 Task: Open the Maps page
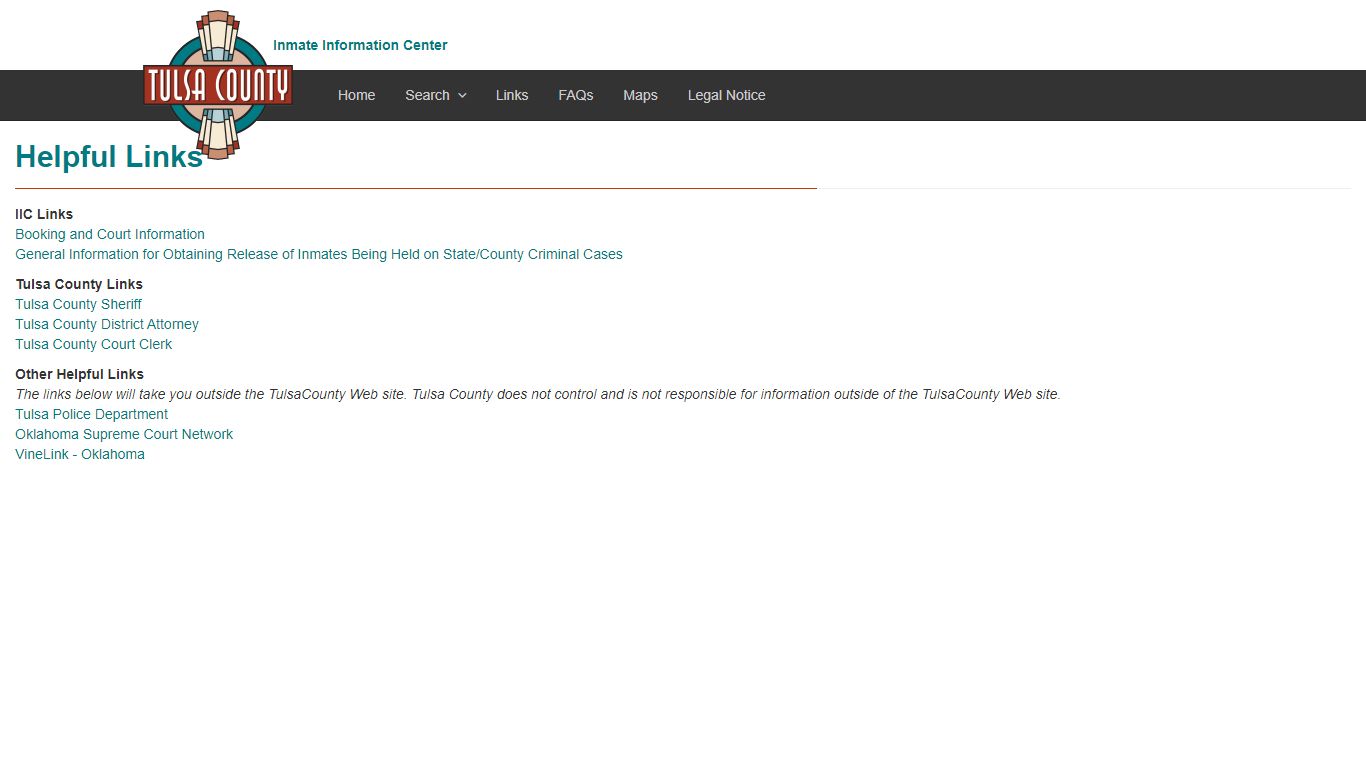pos(640,95)
